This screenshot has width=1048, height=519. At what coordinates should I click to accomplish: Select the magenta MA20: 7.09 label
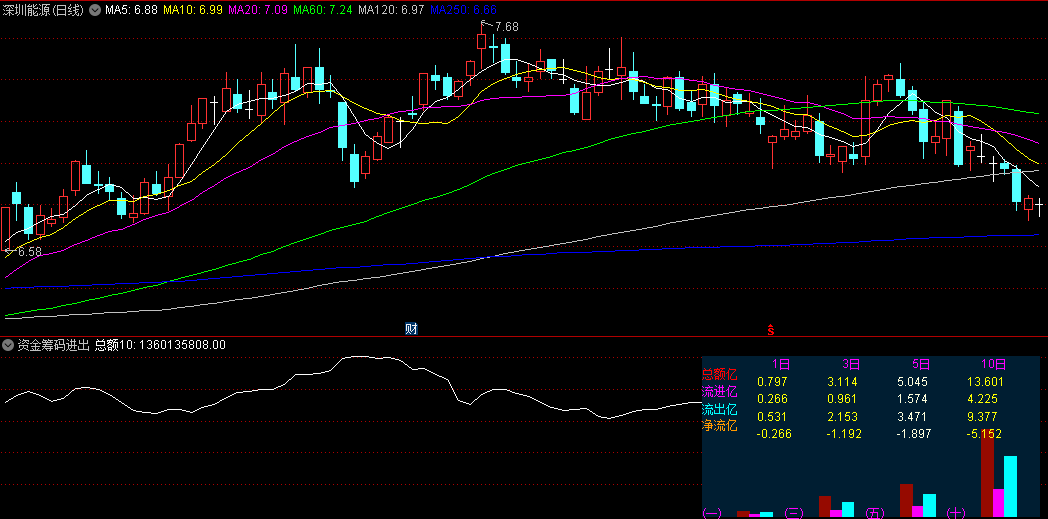click(259, 10)
